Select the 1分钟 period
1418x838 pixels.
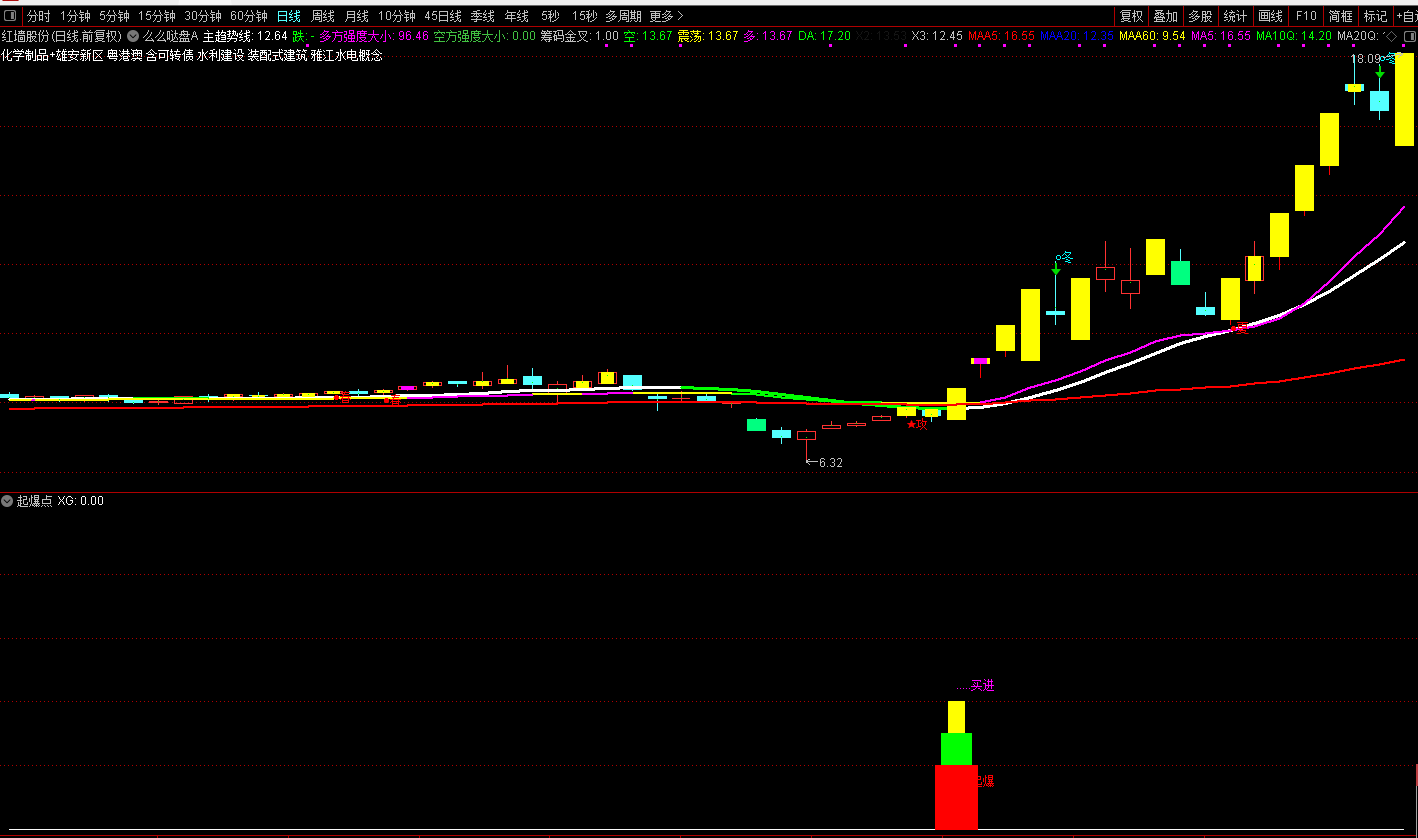point(75,16)
